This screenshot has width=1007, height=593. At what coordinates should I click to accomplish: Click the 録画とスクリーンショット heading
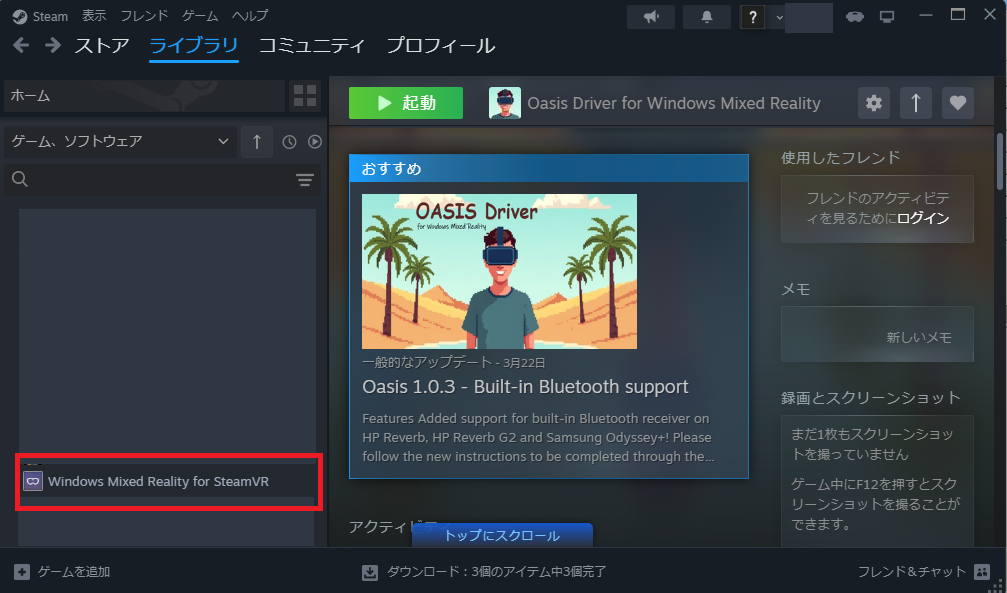(x=870, y=398)
